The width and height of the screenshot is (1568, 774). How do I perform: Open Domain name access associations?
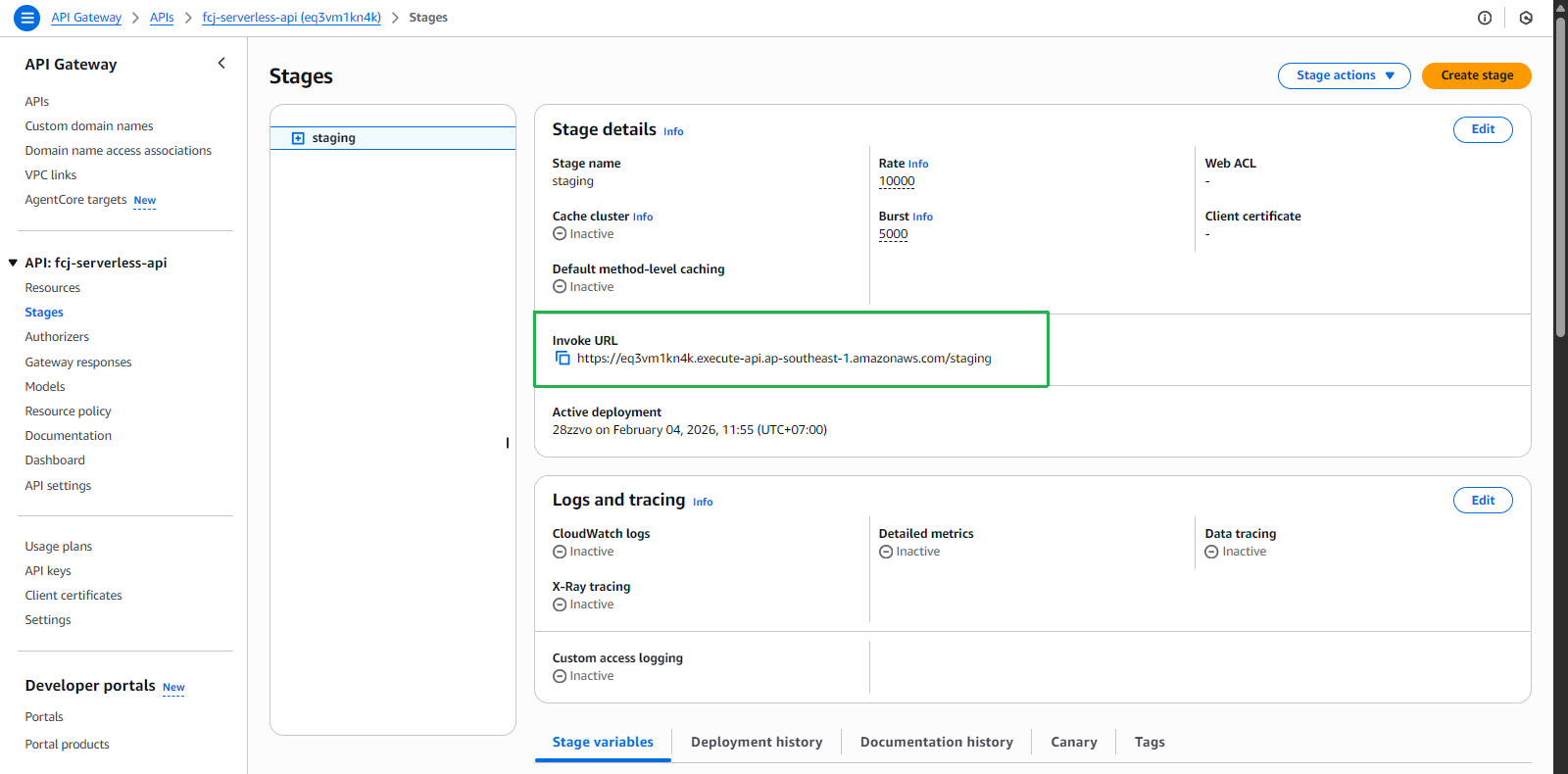click(x=119, y=151)
